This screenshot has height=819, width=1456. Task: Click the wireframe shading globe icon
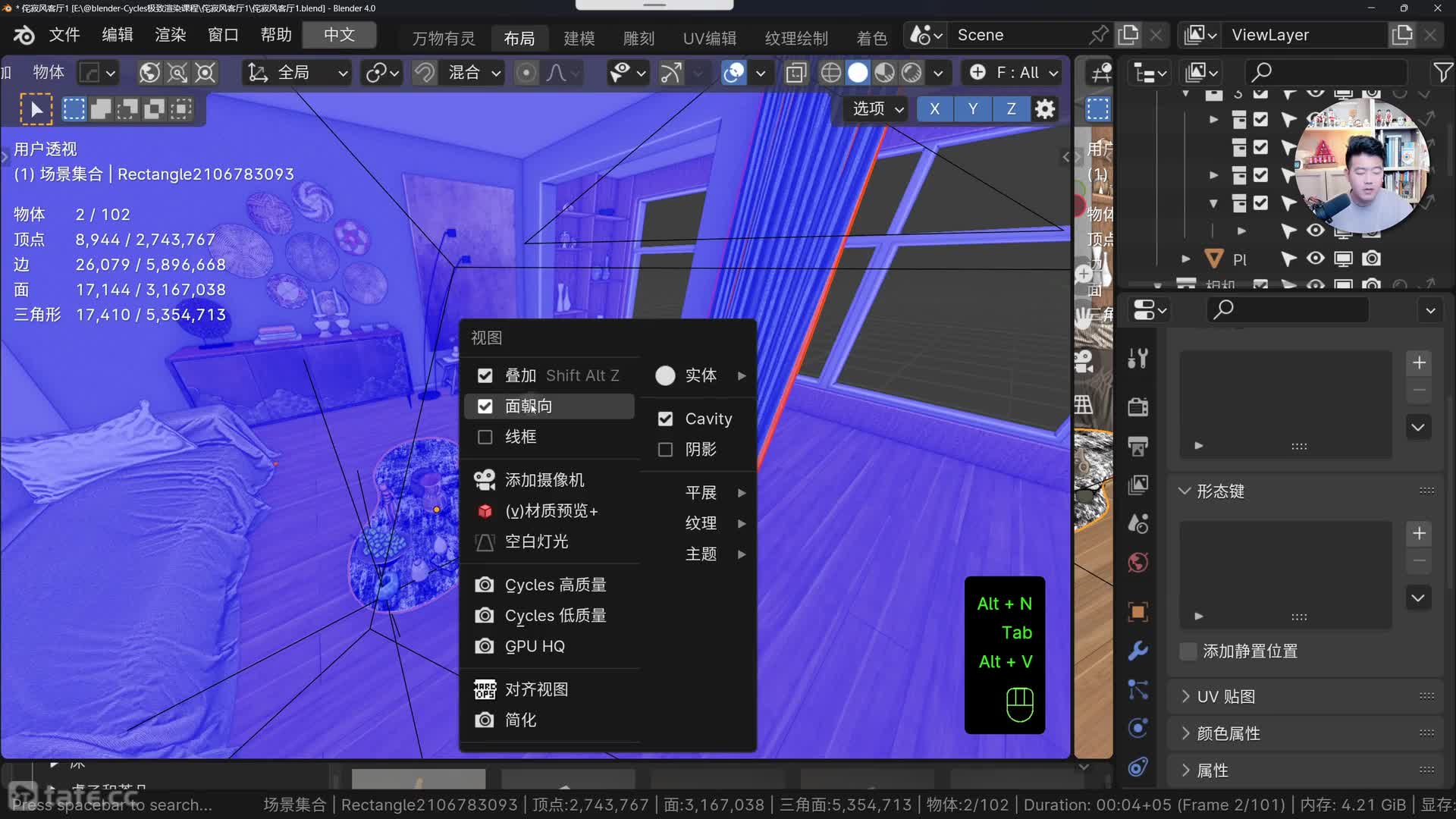[830, 73]
